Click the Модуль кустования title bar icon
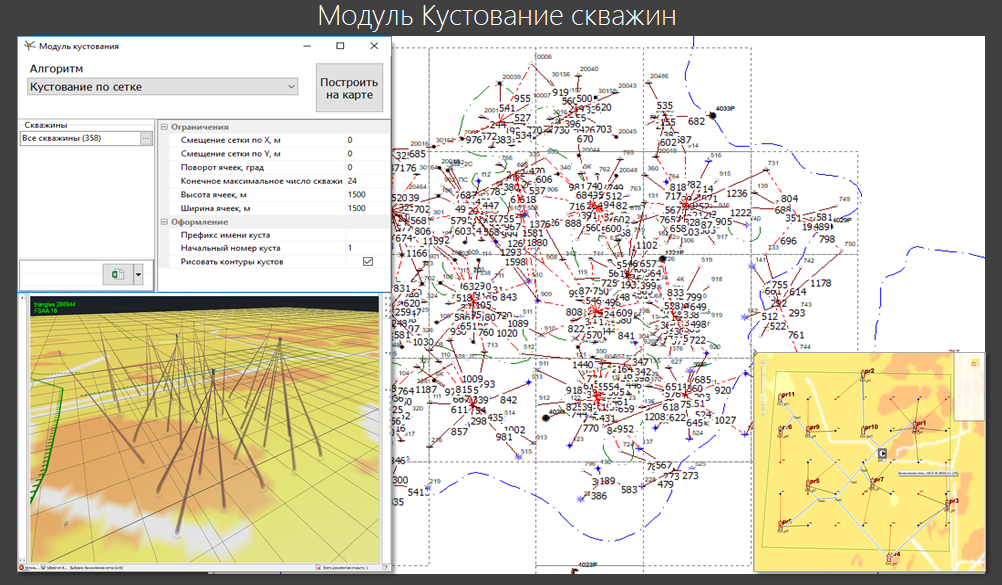Viewport: 1002px width, 585px height. point(29,45)
